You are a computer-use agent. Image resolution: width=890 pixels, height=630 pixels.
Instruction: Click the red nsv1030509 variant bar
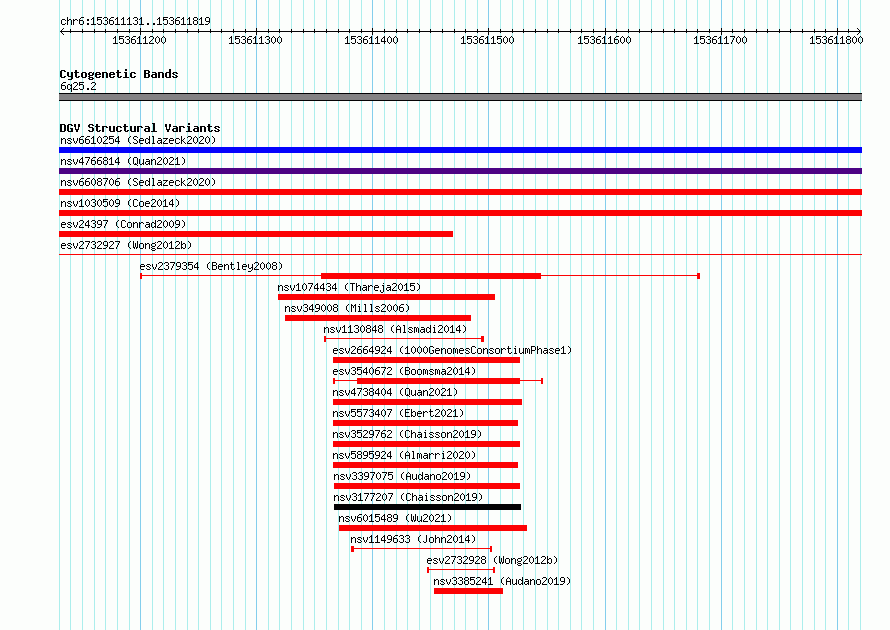click(x=460, y=213)
